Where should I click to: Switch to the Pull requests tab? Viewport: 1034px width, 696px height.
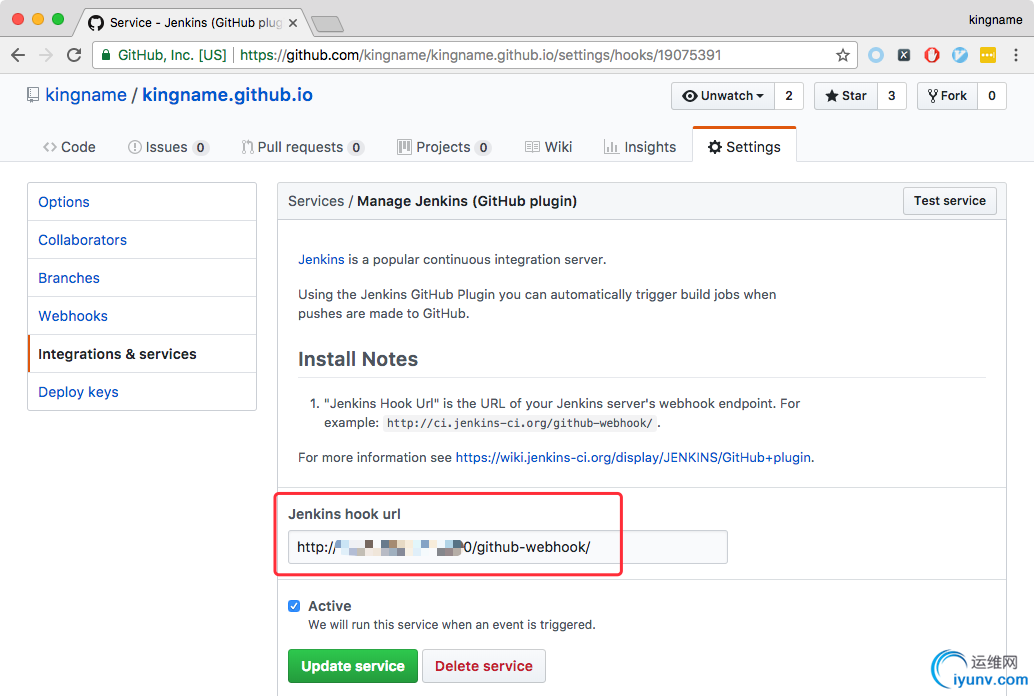click(303, 147)
